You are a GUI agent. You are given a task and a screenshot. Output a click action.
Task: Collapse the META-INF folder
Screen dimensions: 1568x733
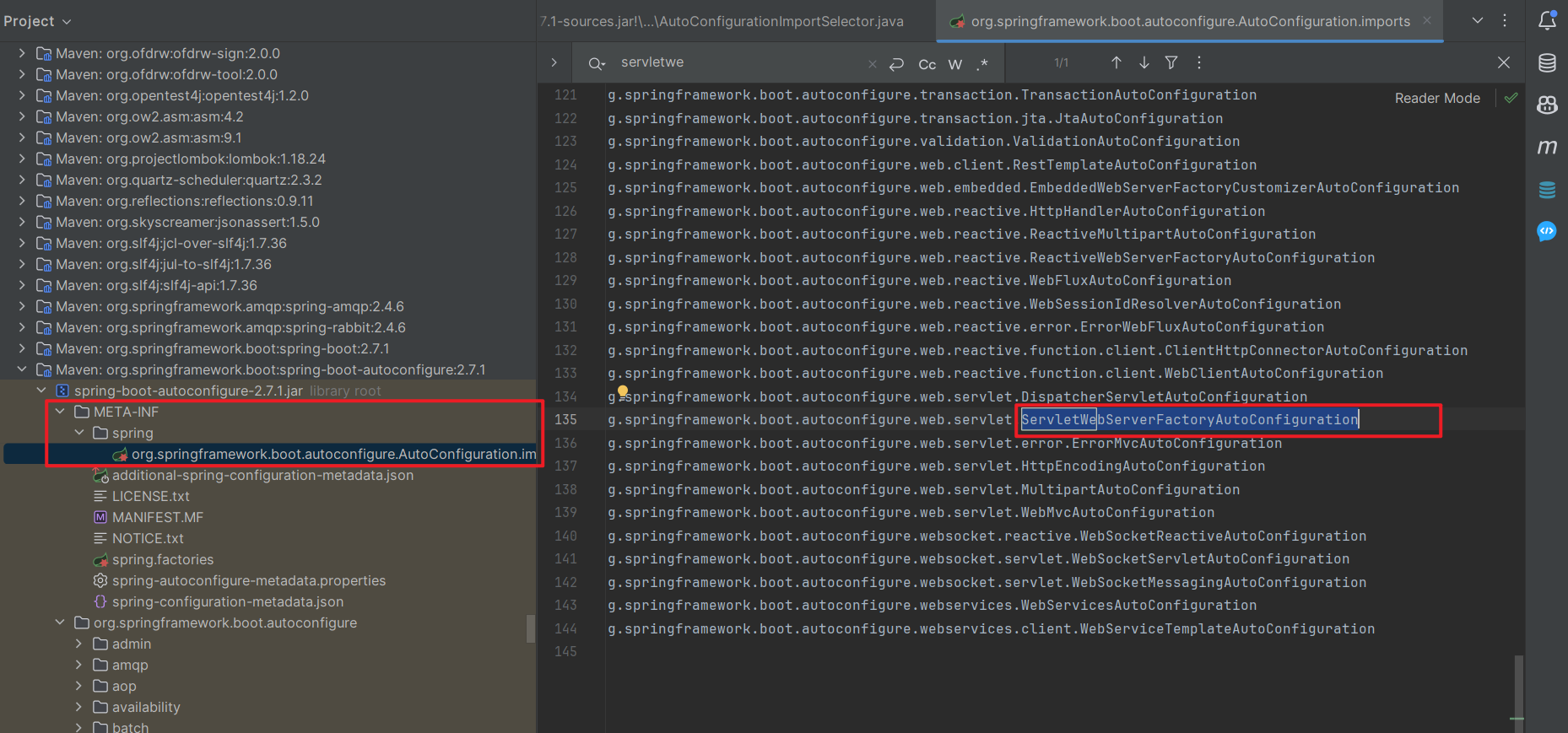pos(60,412)
